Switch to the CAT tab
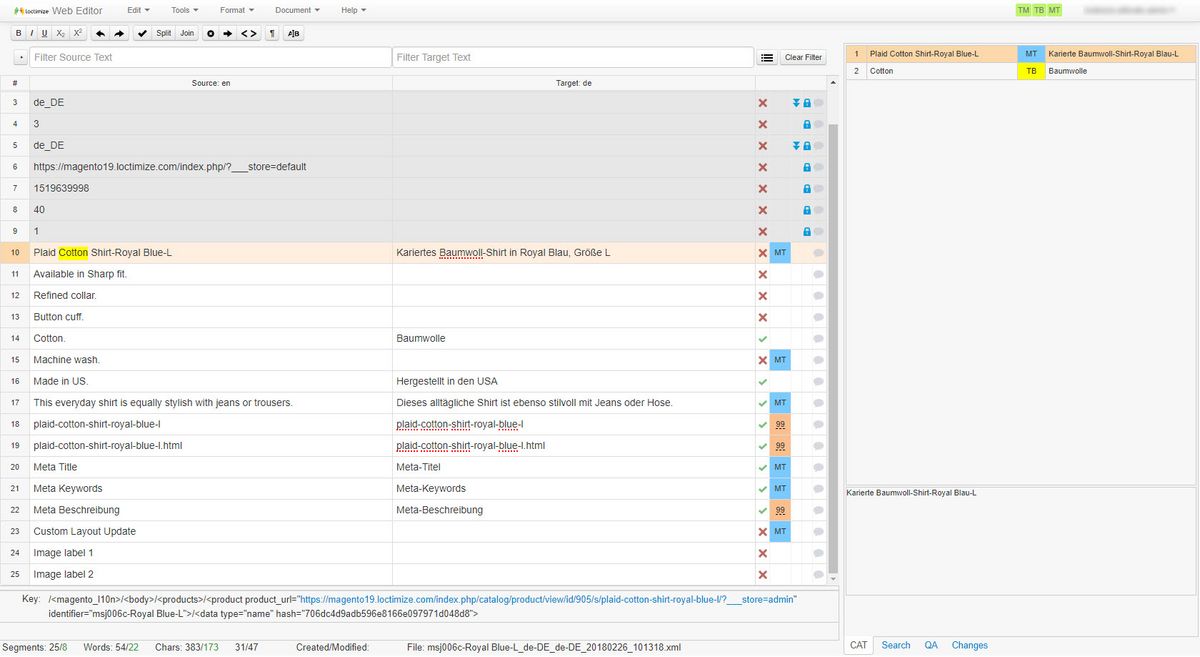The image size is (1200, 657). point(858,646)
